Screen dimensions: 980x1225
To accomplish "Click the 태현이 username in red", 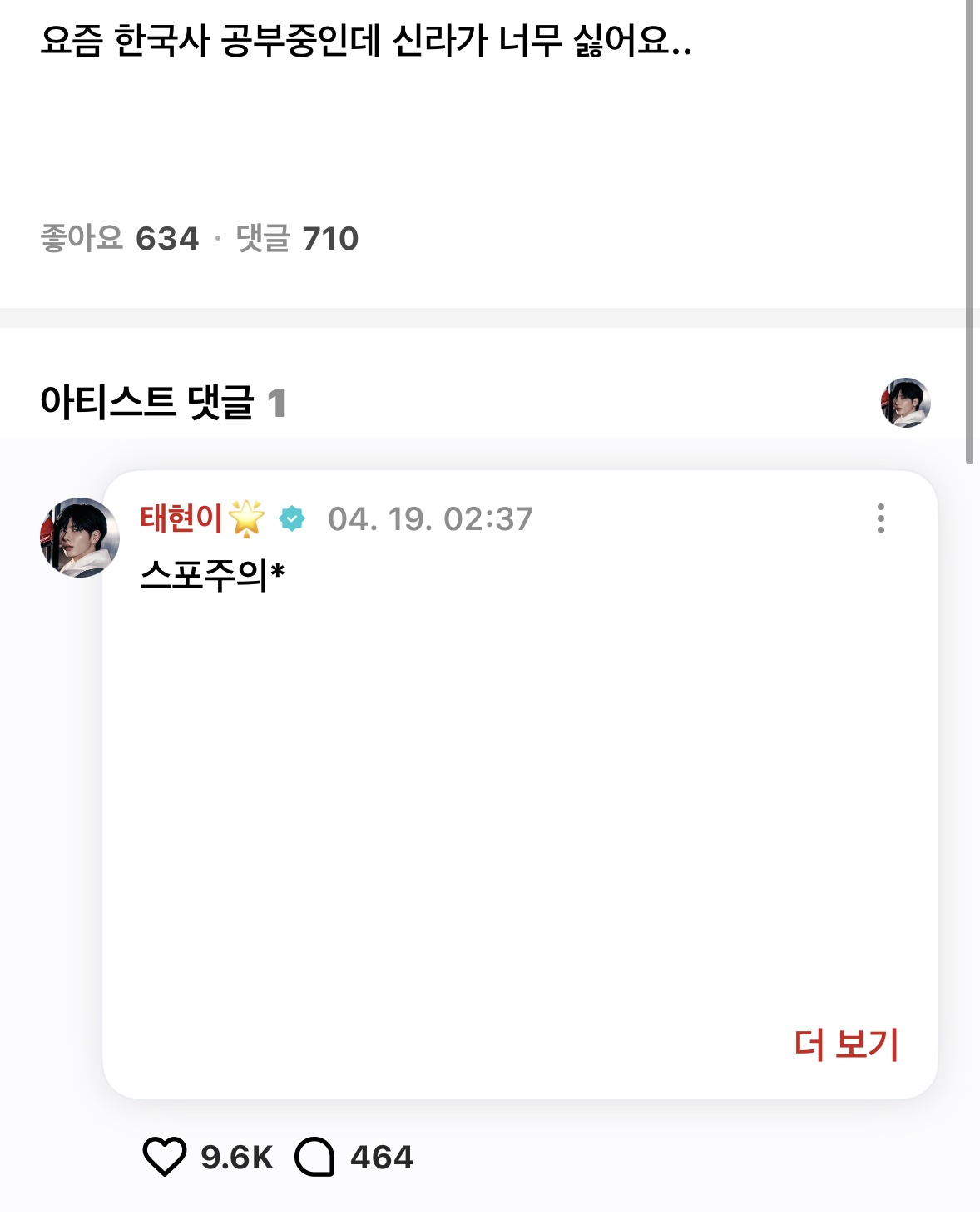I will point(181,518).
